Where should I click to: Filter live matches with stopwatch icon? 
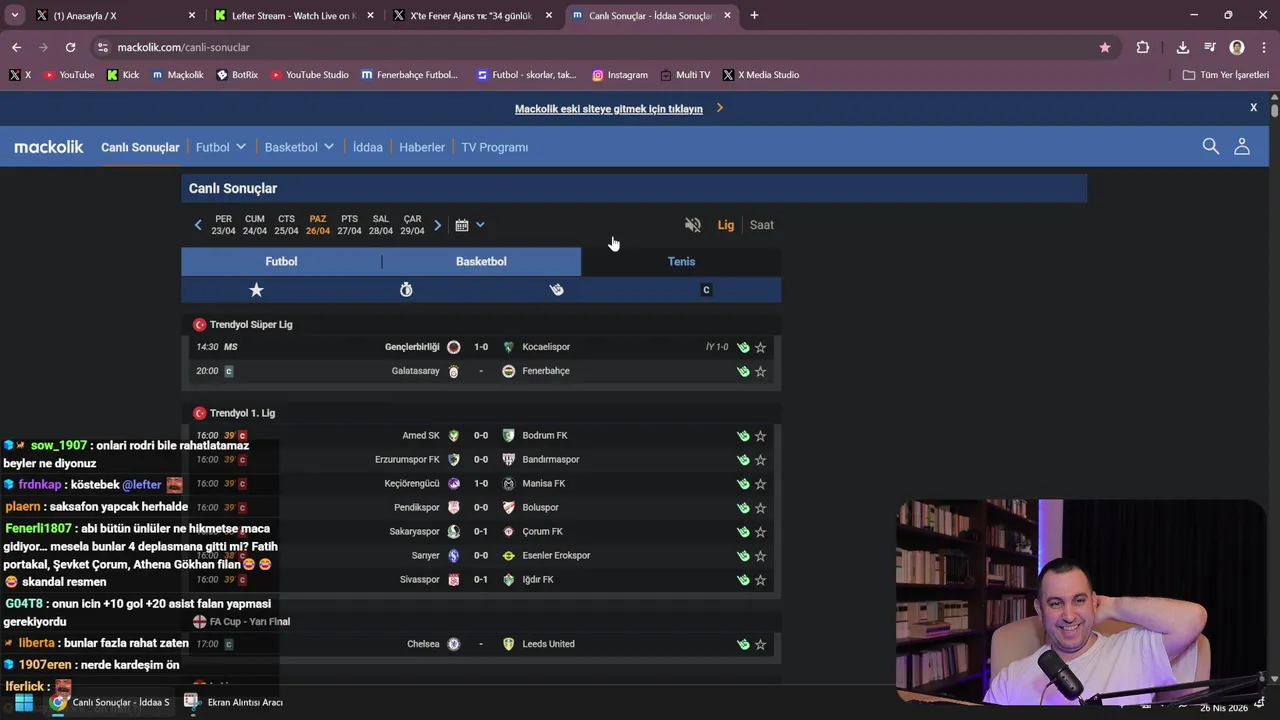[406, 290]
